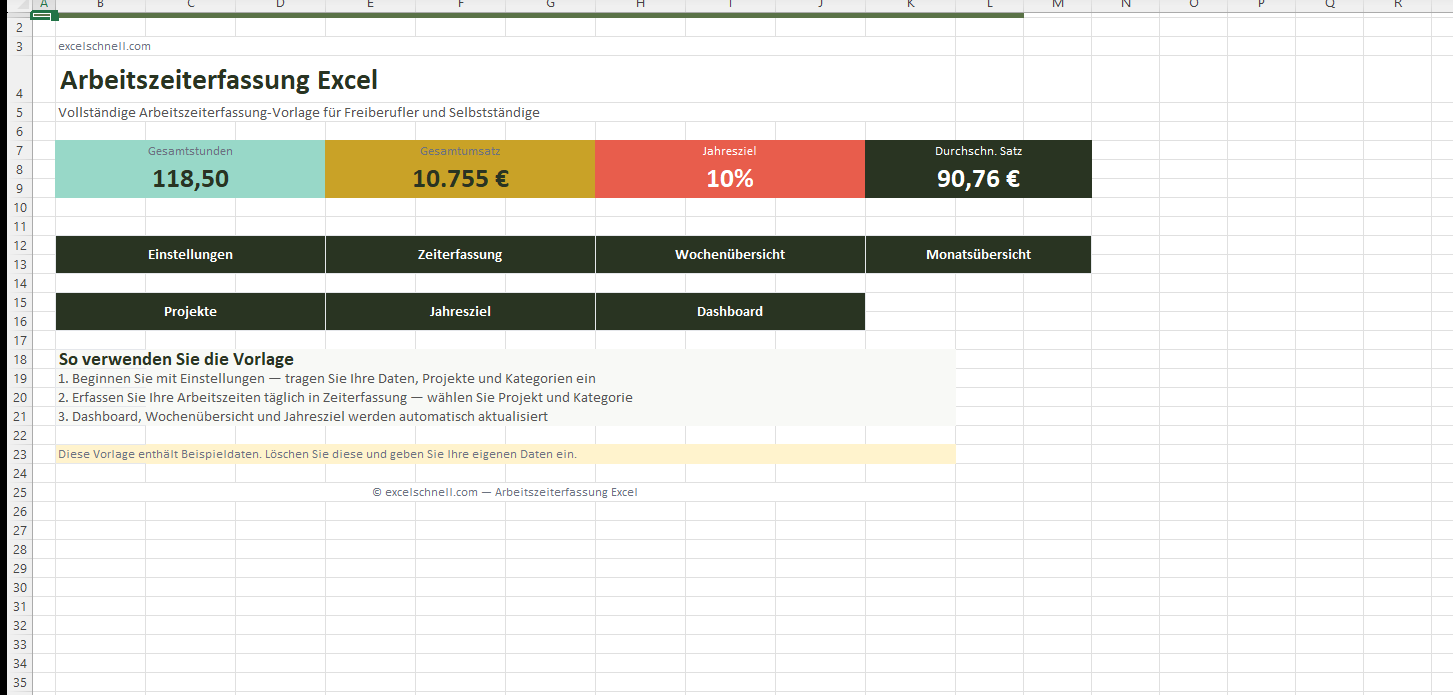Open the Dashboard navigation button
Image resolution: width=1453 pixels, height=695 pixels.
pyautogui.click(x=730, y=311)
